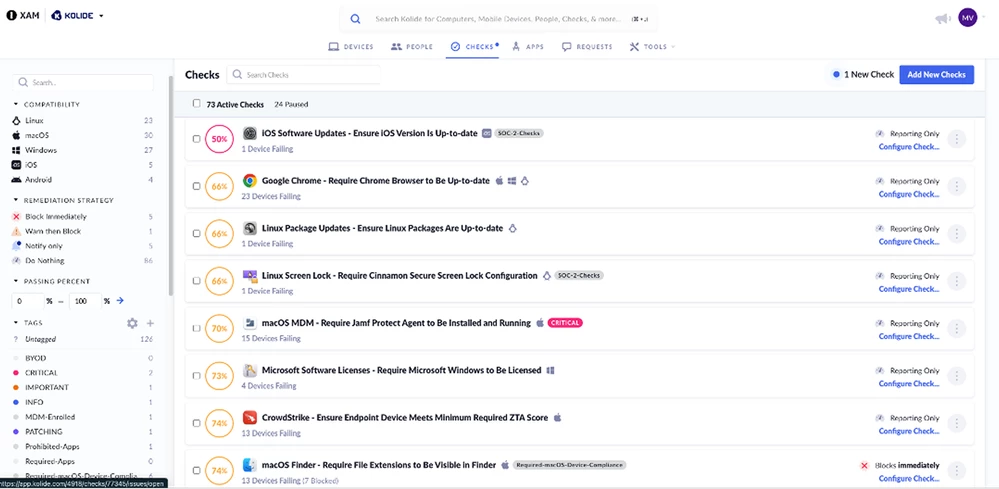Click the Google Chrome check icon

pyautogui.click(x=250, y=181)
